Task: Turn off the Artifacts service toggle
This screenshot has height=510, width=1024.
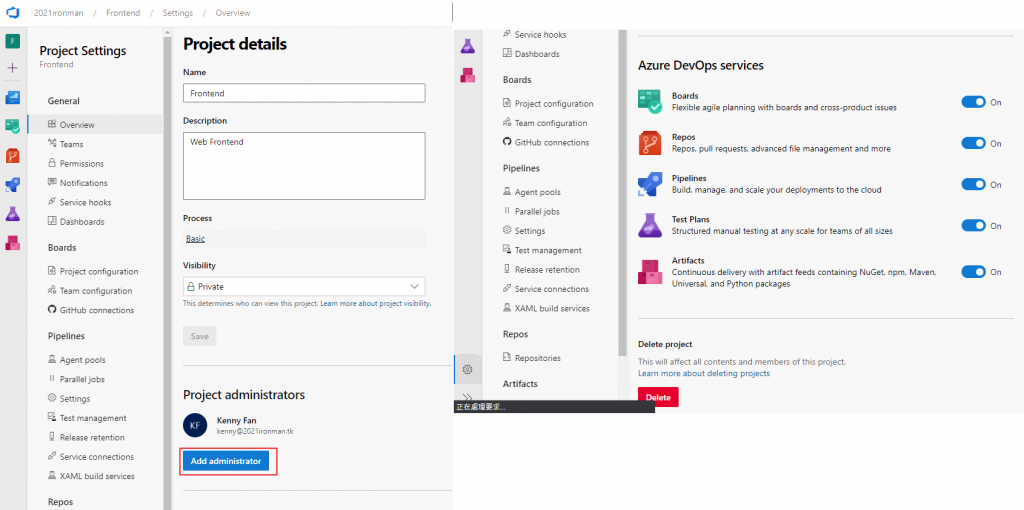Action: coord(973,272)
